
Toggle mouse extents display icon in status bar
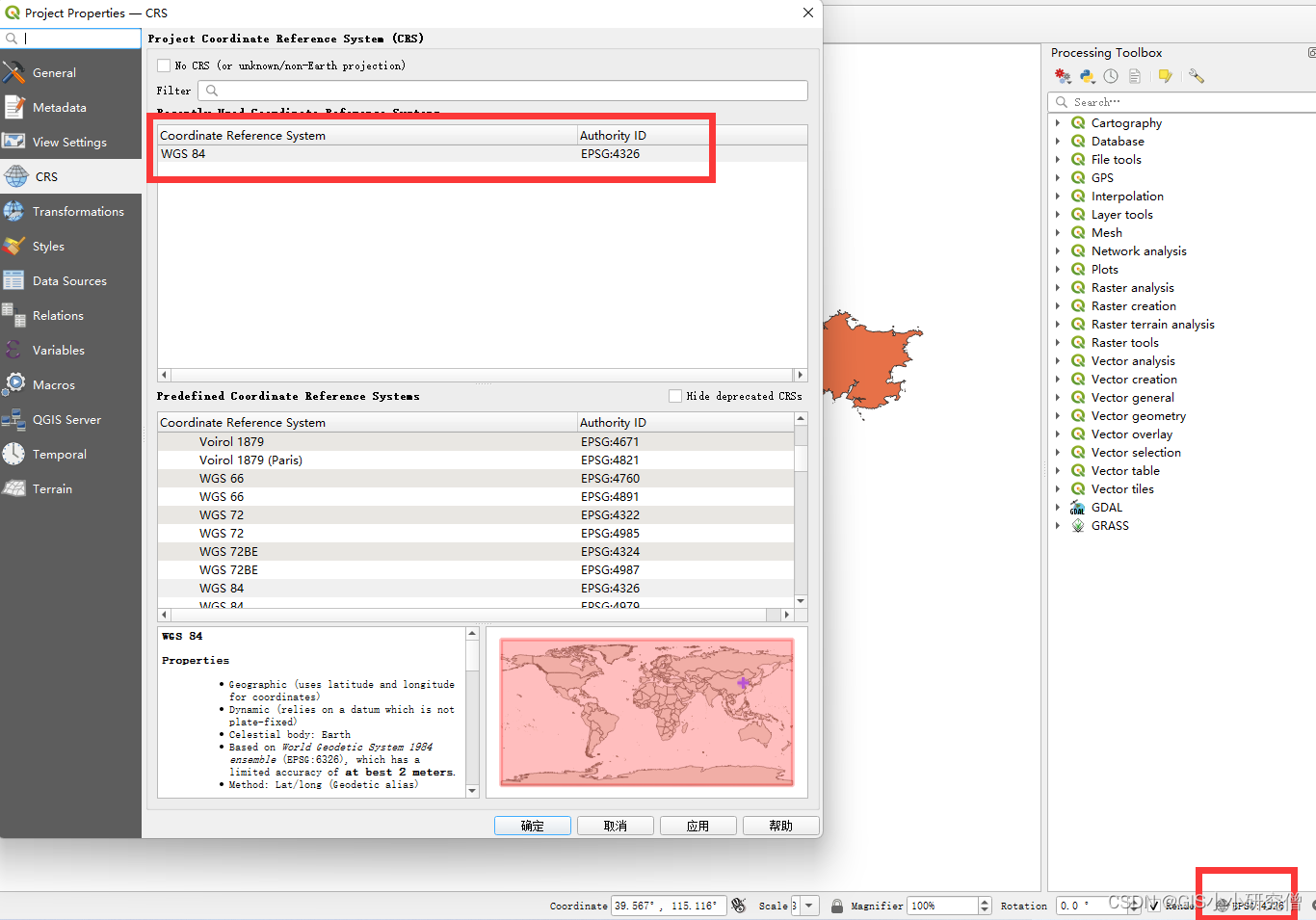pyautogui.click(x=739, y=906)
